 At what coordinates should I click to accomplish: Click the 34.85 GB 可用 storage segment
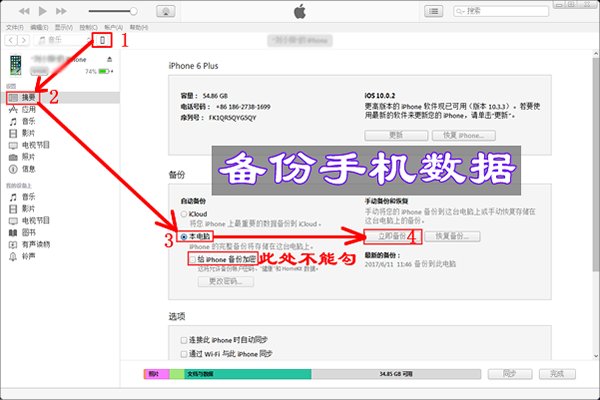[x=396, y=374]
